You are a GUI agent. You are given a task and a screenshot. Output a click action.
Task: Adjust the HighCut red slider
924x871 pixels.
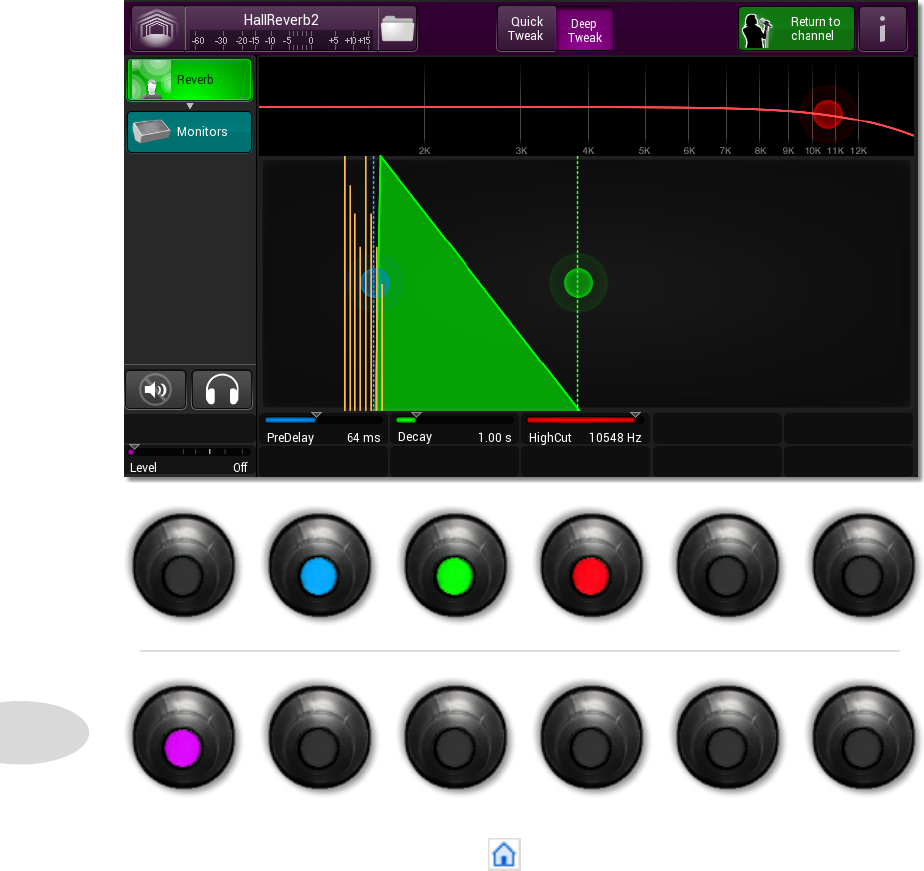(x=585, y=420)
